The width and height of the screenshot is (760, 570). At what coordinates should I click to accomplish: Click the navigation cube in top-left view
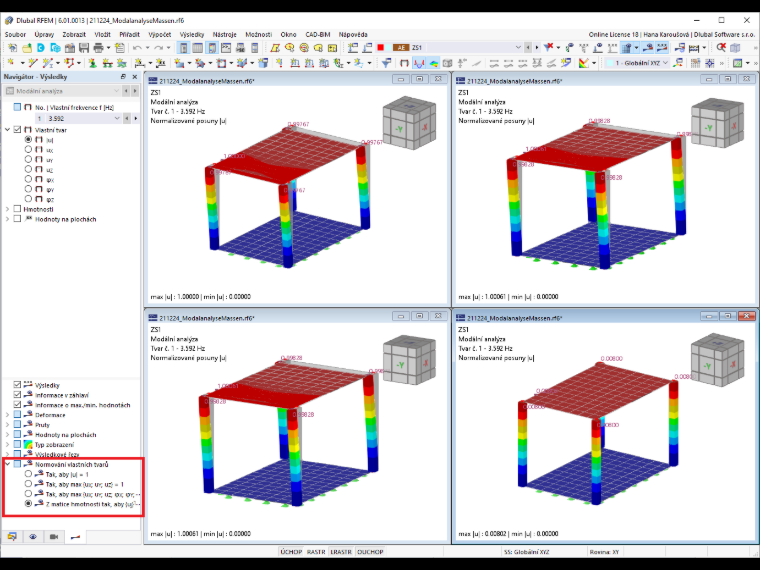pyautogui.click(x=409, y=123)
